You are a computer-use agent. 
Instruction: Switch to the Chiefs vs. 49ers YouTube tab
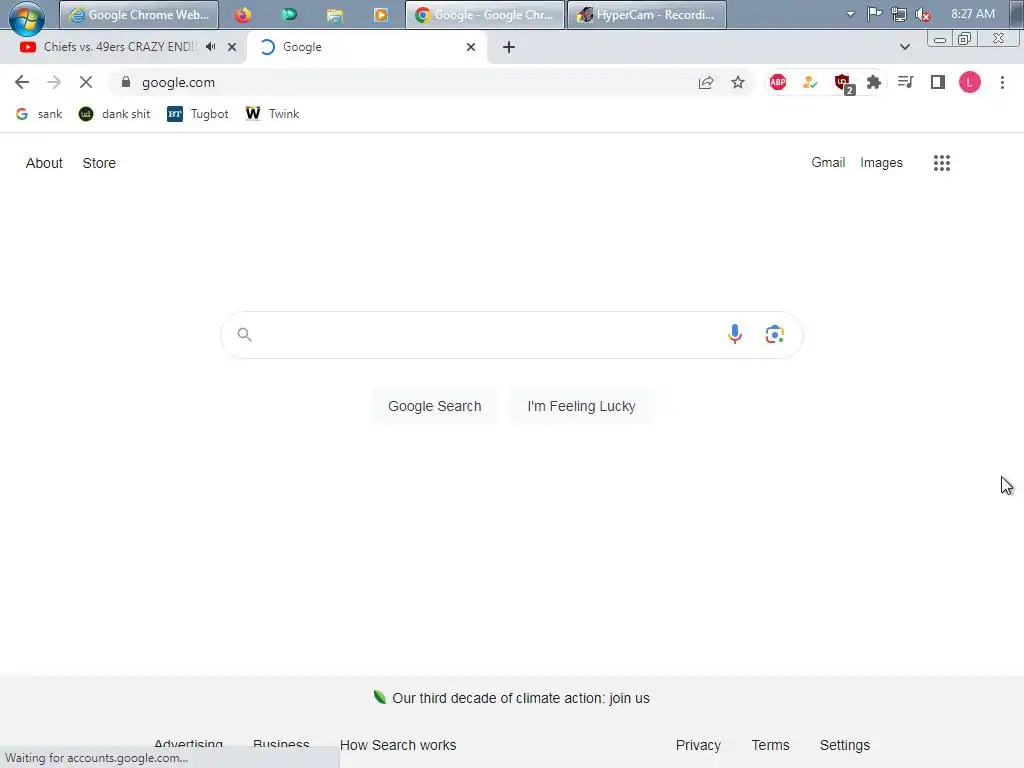pyautogui.click(x=119, y=47)
